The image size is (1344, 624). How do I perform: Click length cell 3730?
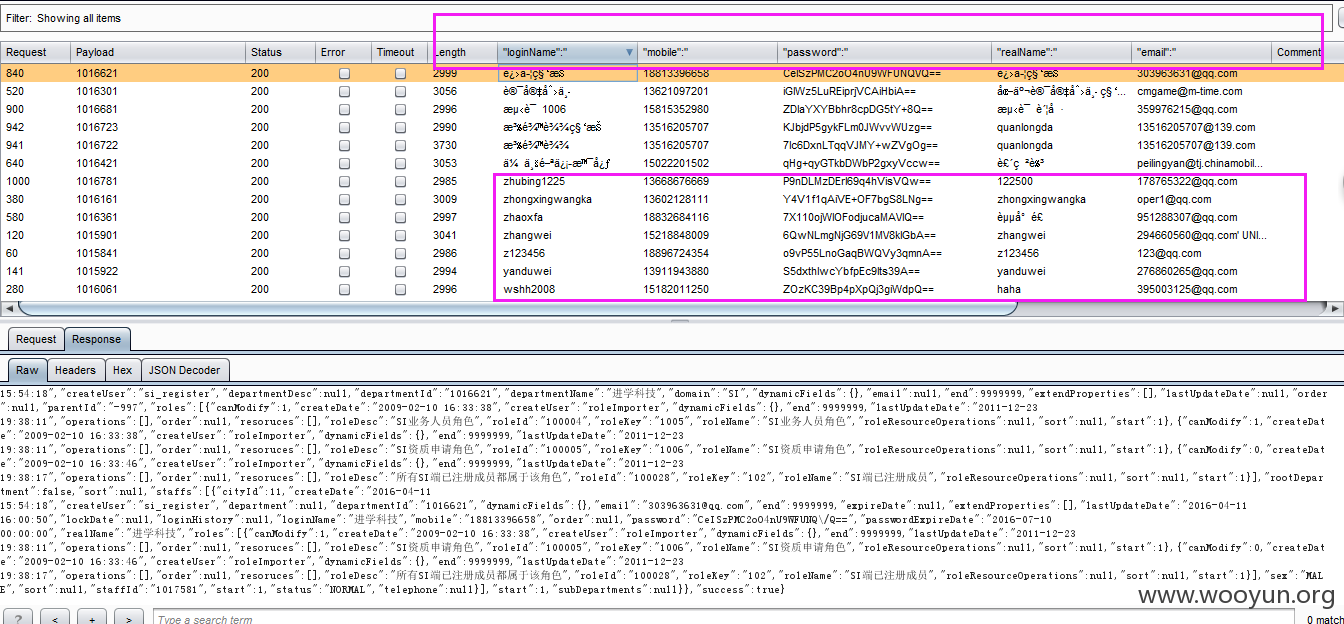tap(445, 145)
